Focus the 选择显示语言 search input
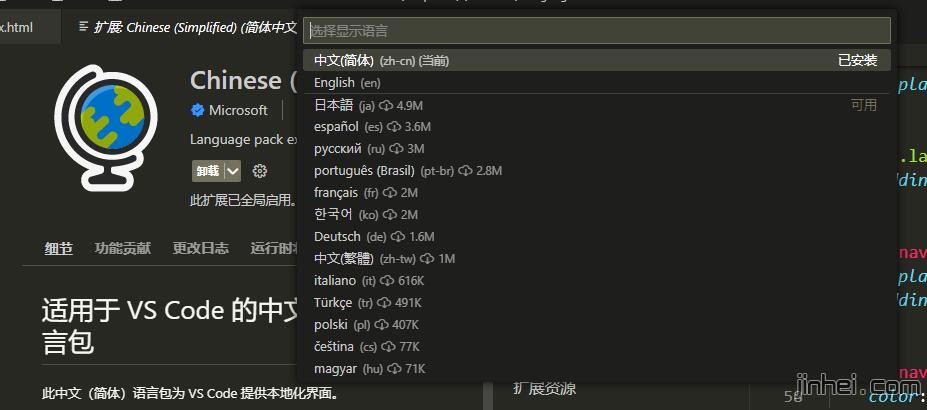This screenshot has height=410, width=927. click(597, 31)
